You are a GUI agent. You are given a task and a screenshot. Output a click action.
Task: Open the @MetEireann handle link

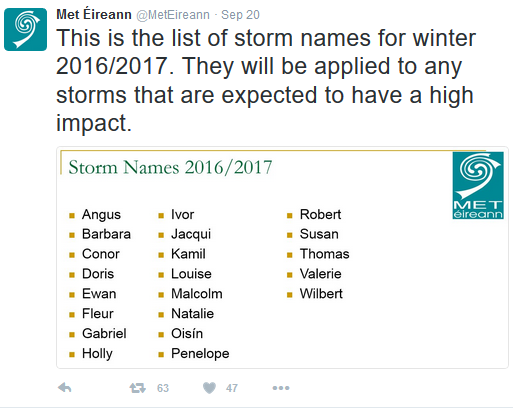(x=173, y=15)
